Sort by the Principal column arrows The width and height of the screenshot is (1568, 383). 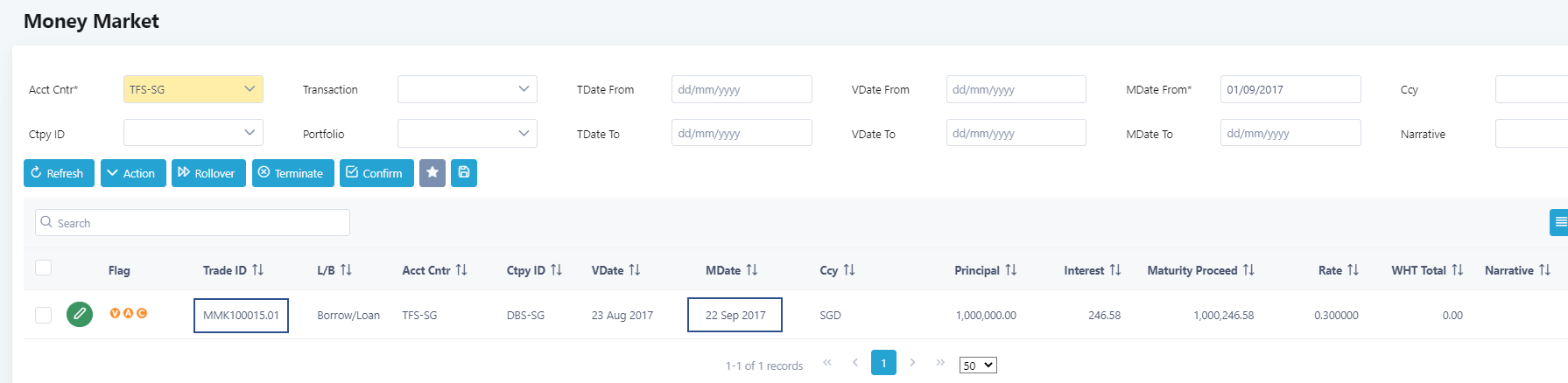(x=1011, y=270)
